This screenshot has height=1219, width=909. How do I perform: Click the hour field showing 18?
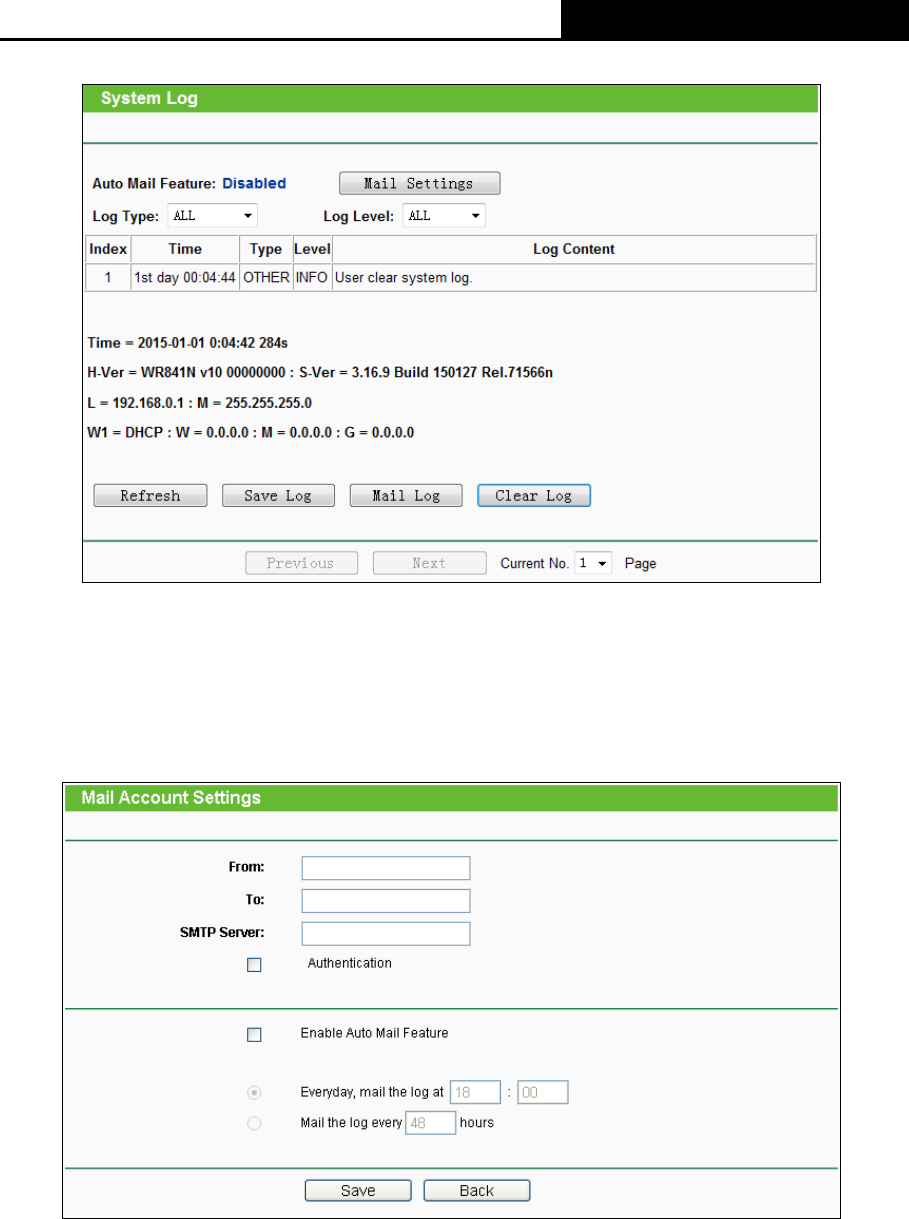[x=476, y=1092]
